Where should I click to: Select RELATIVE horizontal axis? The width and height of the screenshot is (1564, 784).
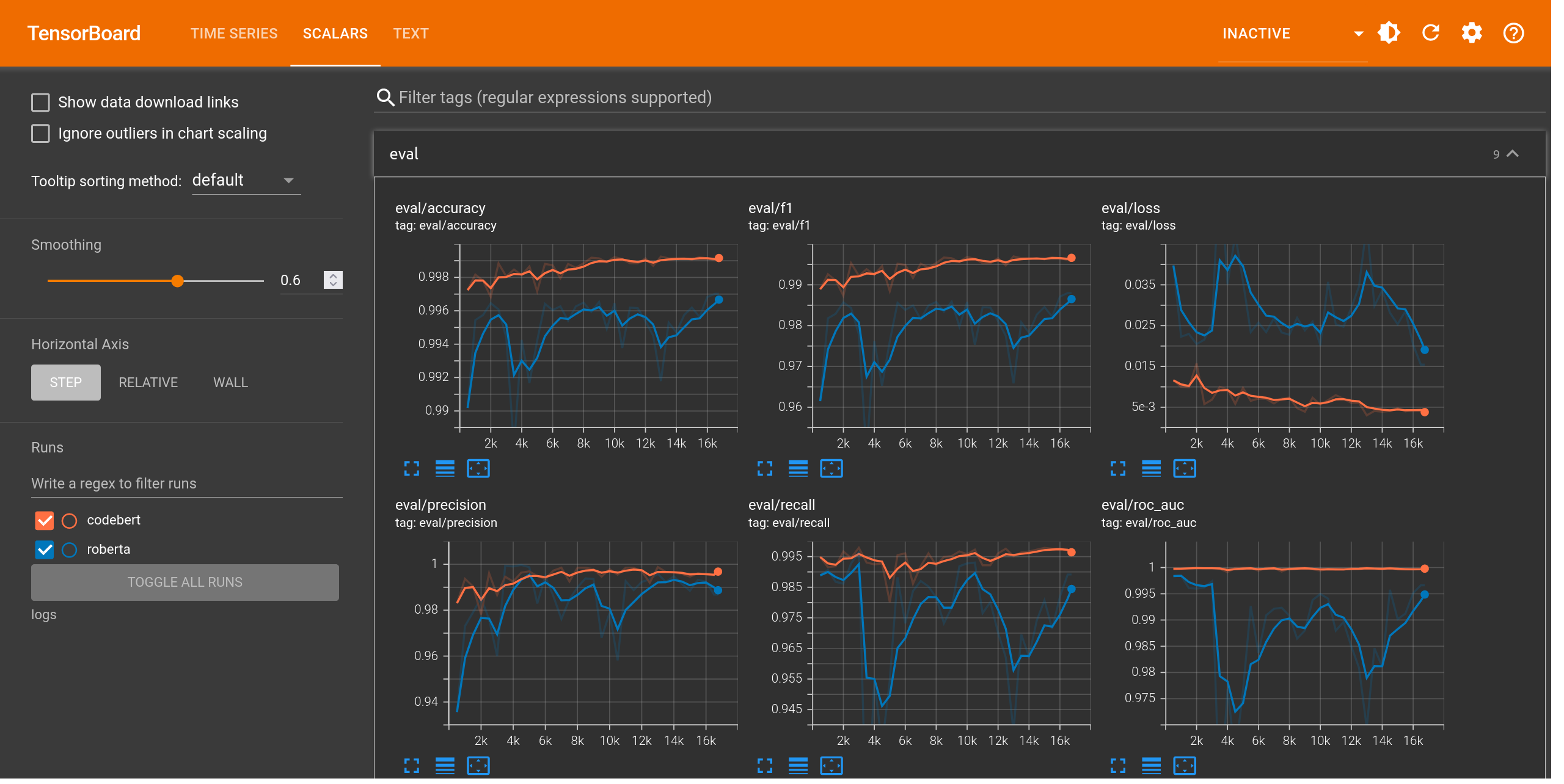tap(148, 382)
